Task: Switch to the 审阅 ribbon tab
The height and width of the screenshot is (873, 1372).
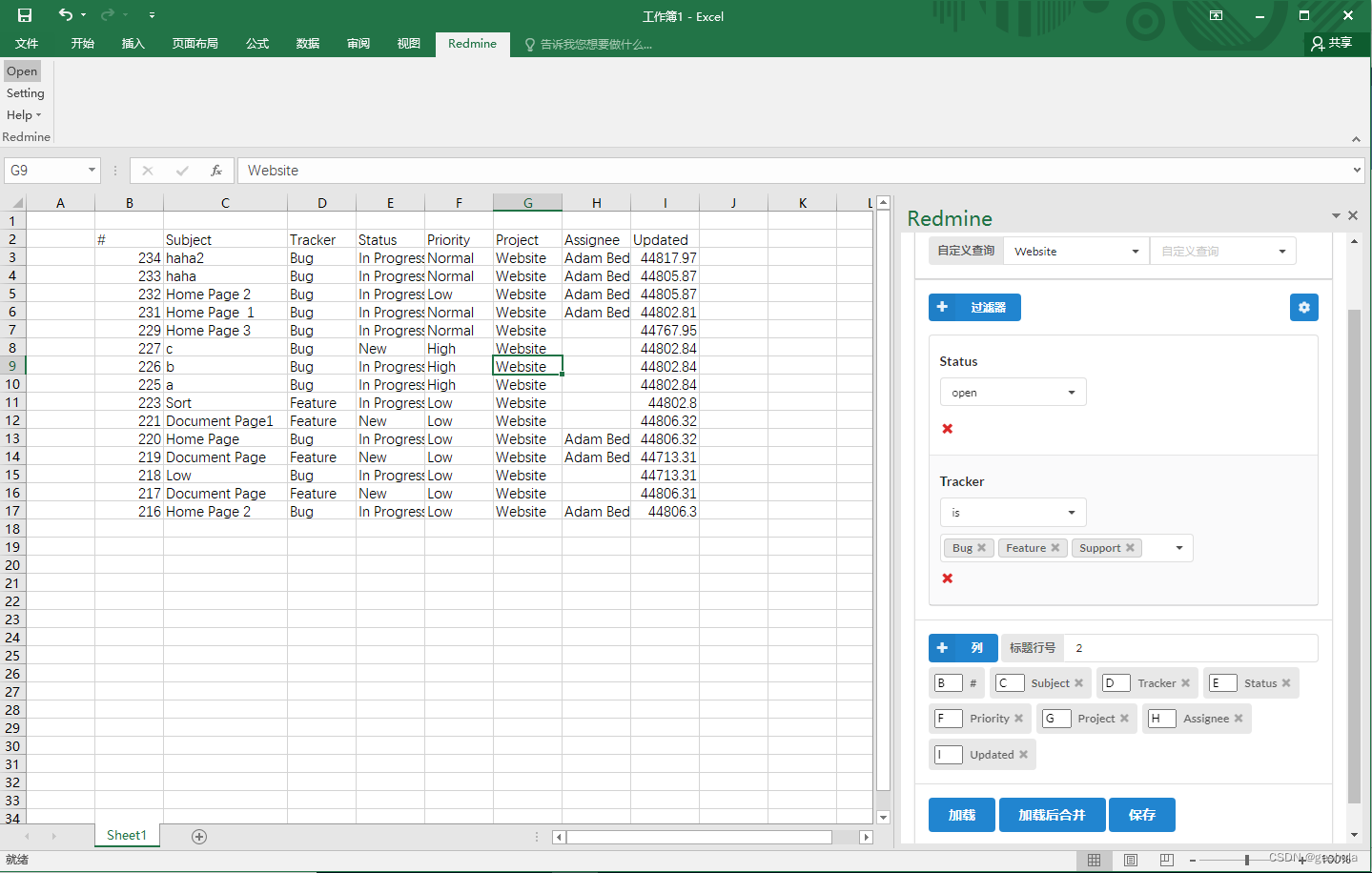Action: pyautogui.click(x=358, y=44)
